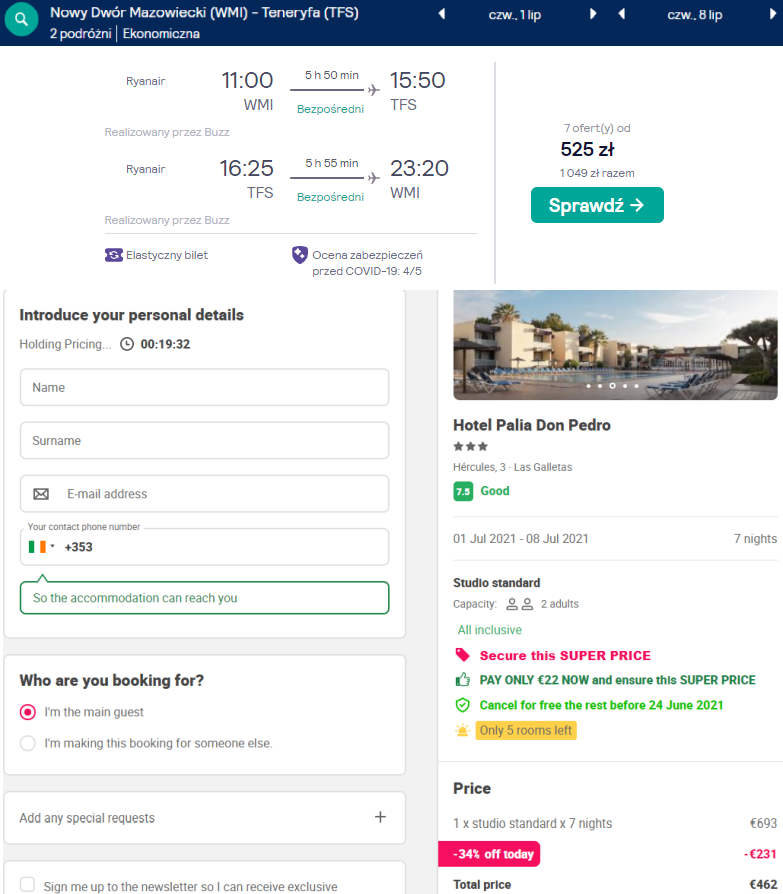
Task: Advance departure date past czw., 1 lip
Action: (x=593, y=14)
